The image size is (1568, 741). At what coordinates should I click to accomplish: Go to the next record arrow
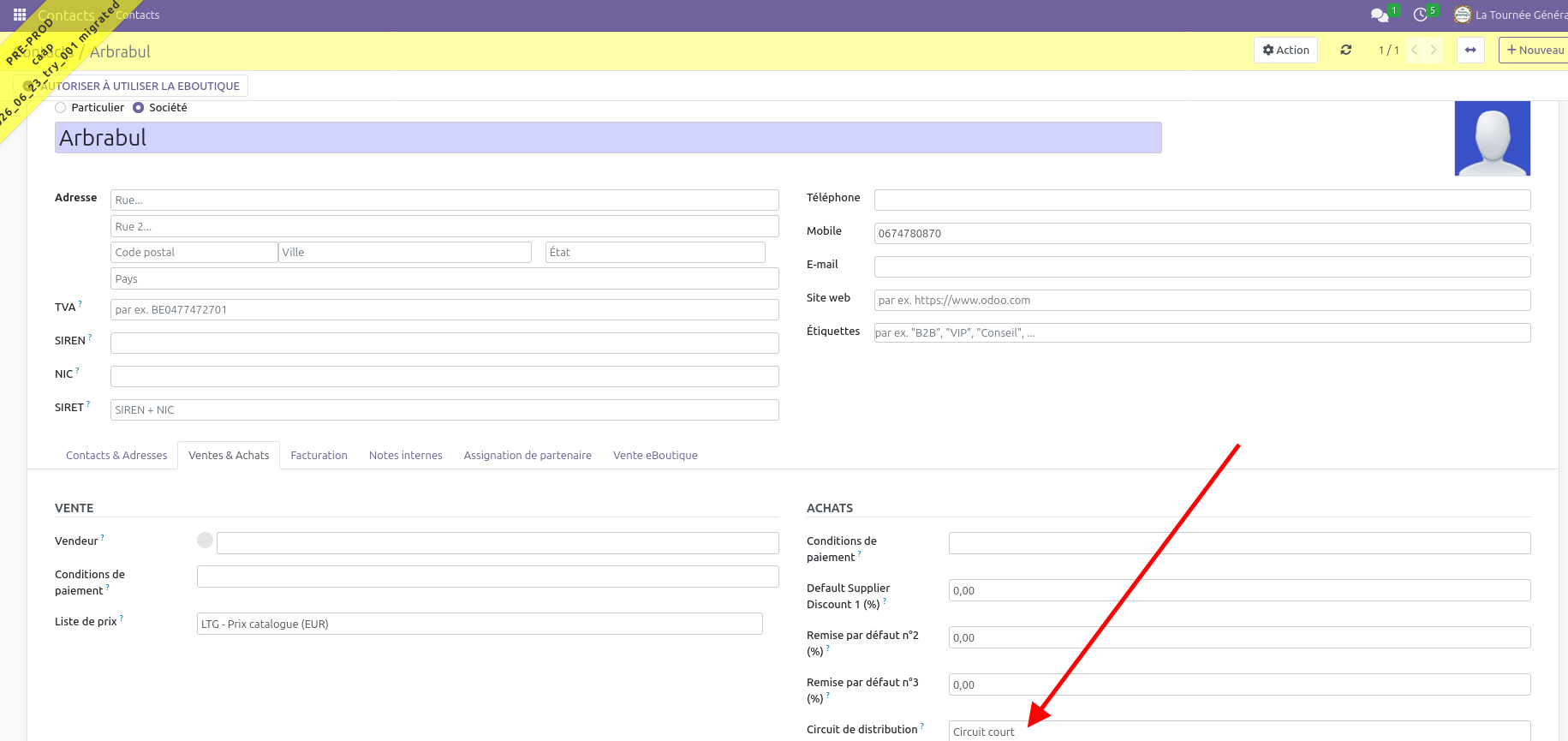click(1434, 50)
